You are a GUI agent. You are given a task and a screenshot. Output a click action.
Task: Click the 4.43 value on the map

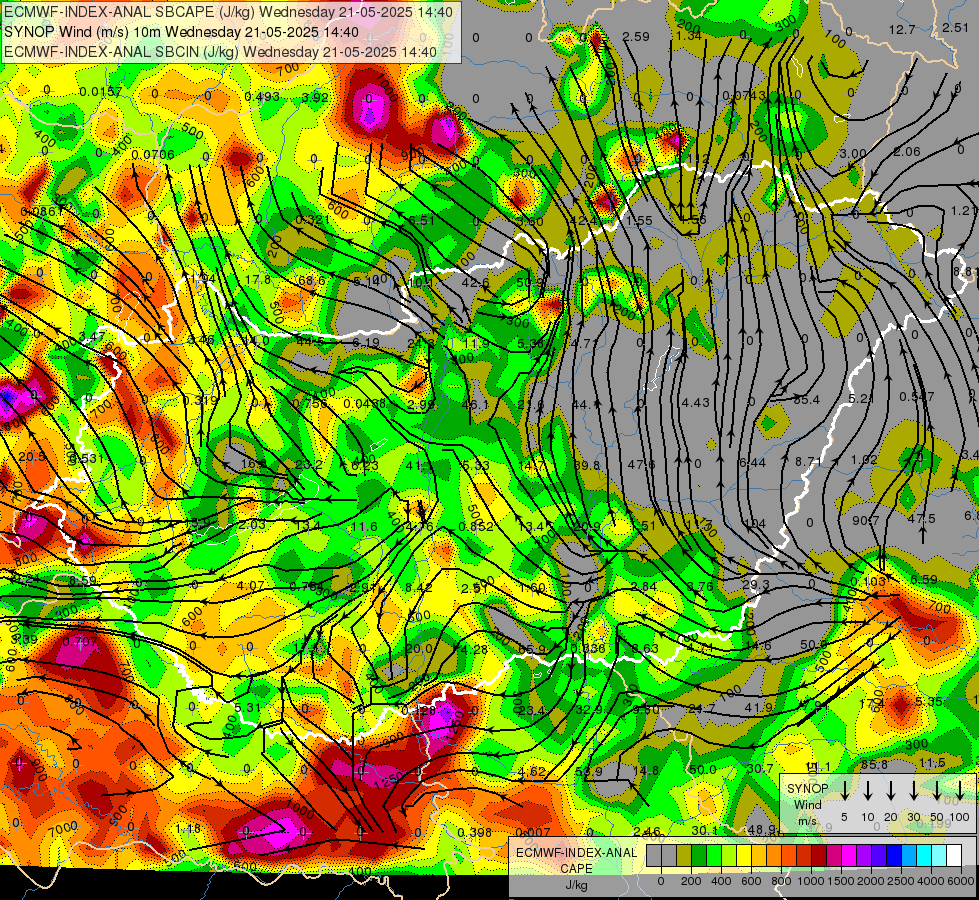click(x=696, y=402)
